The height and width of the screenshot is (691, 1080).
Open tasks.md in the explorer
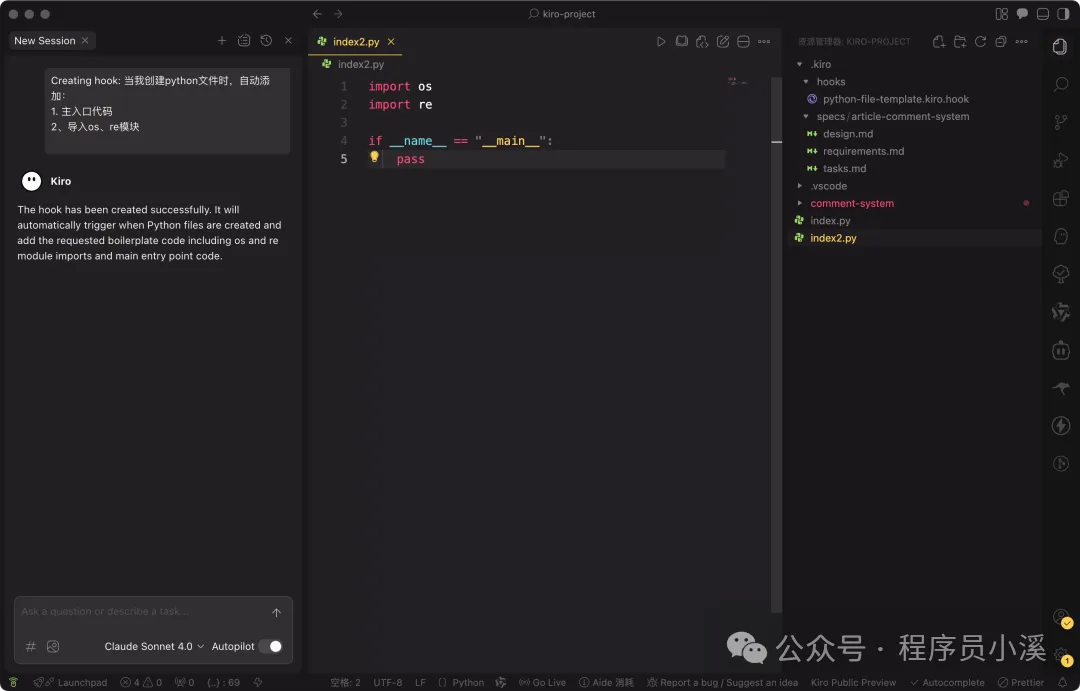coord(844,168)
